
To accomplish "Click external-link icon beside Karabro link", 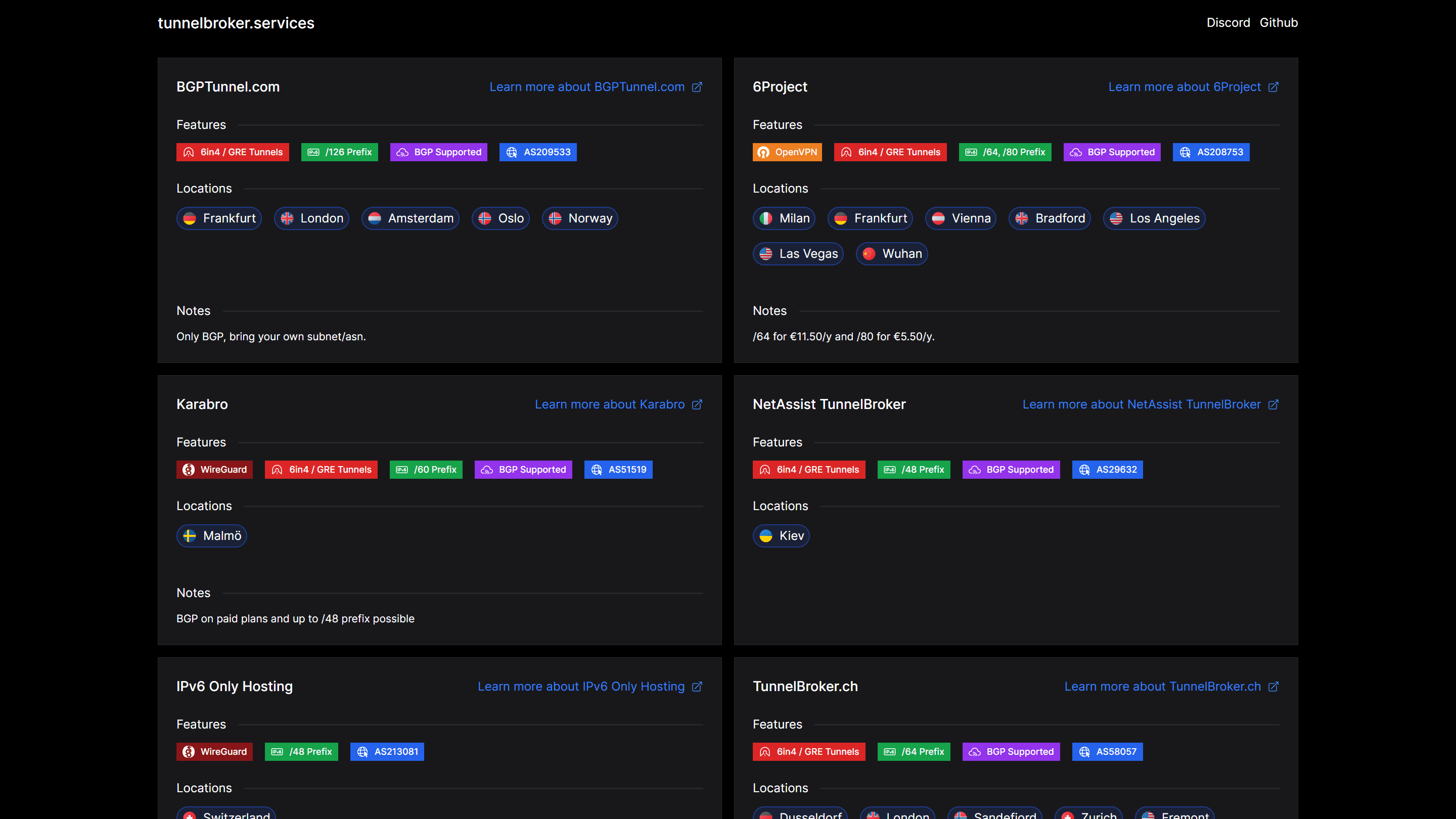I will (697, 404).
